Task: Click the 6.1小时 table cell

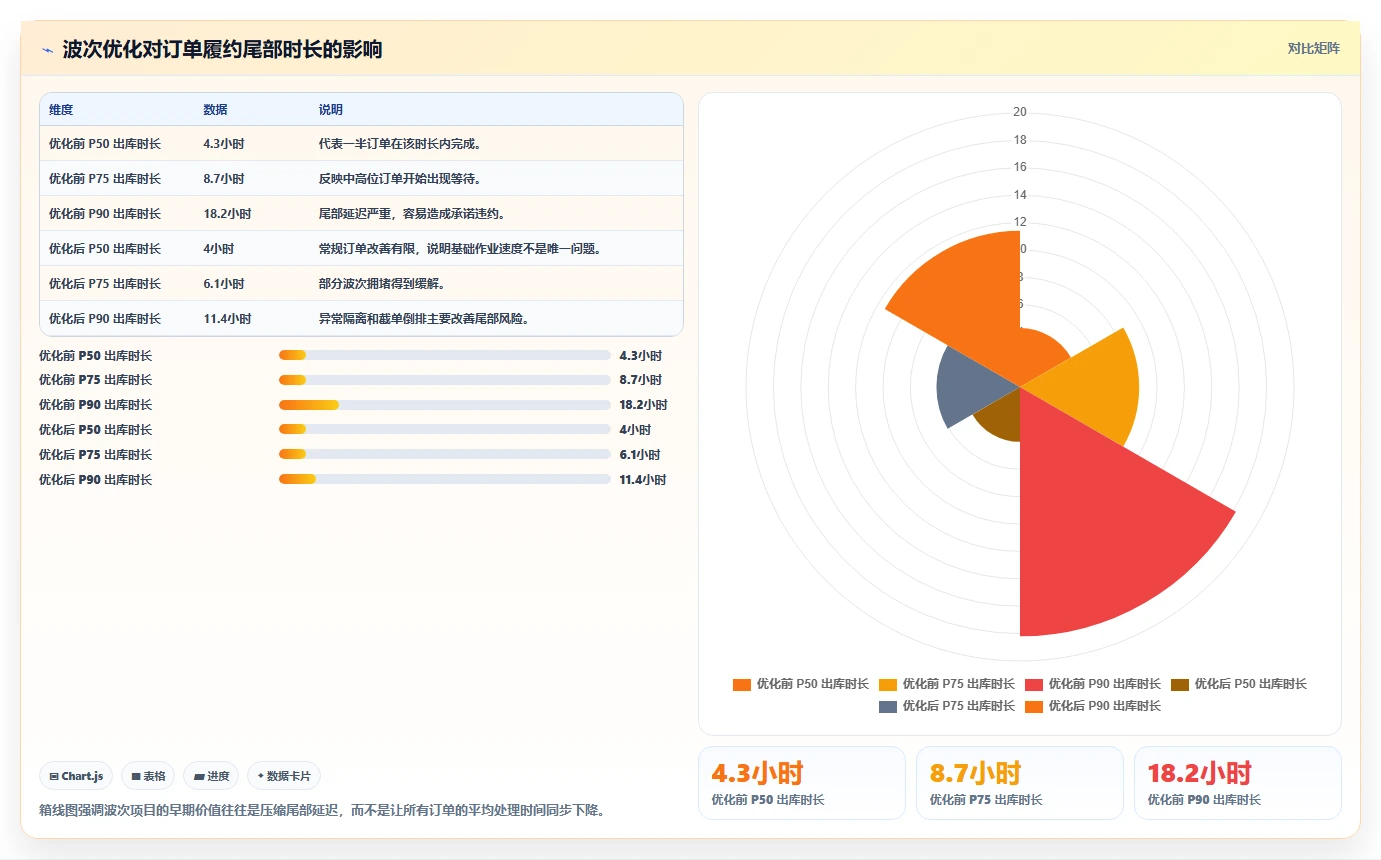Action: tap(224, 284)
